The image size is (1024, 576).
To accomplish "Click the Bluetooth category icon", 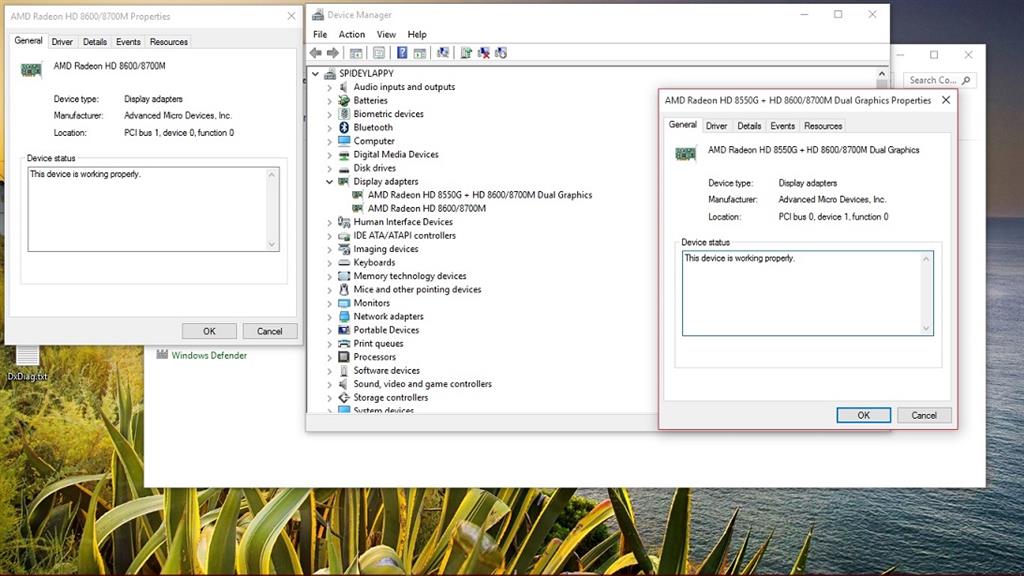I will pos(344,127).
